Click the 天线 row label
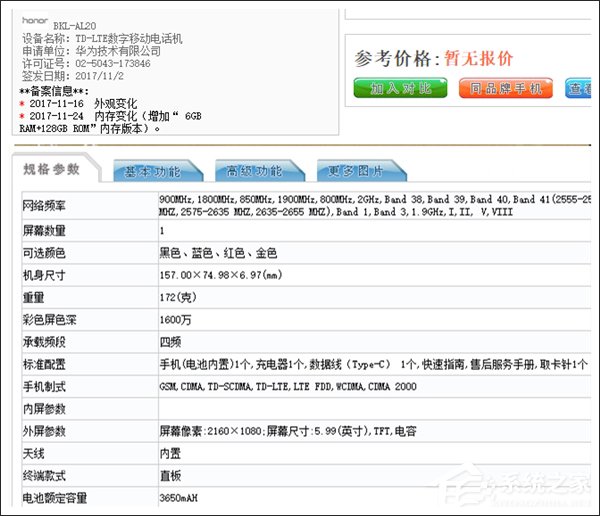This screenshot has height=516, width=600. click(x=33, y=454)
